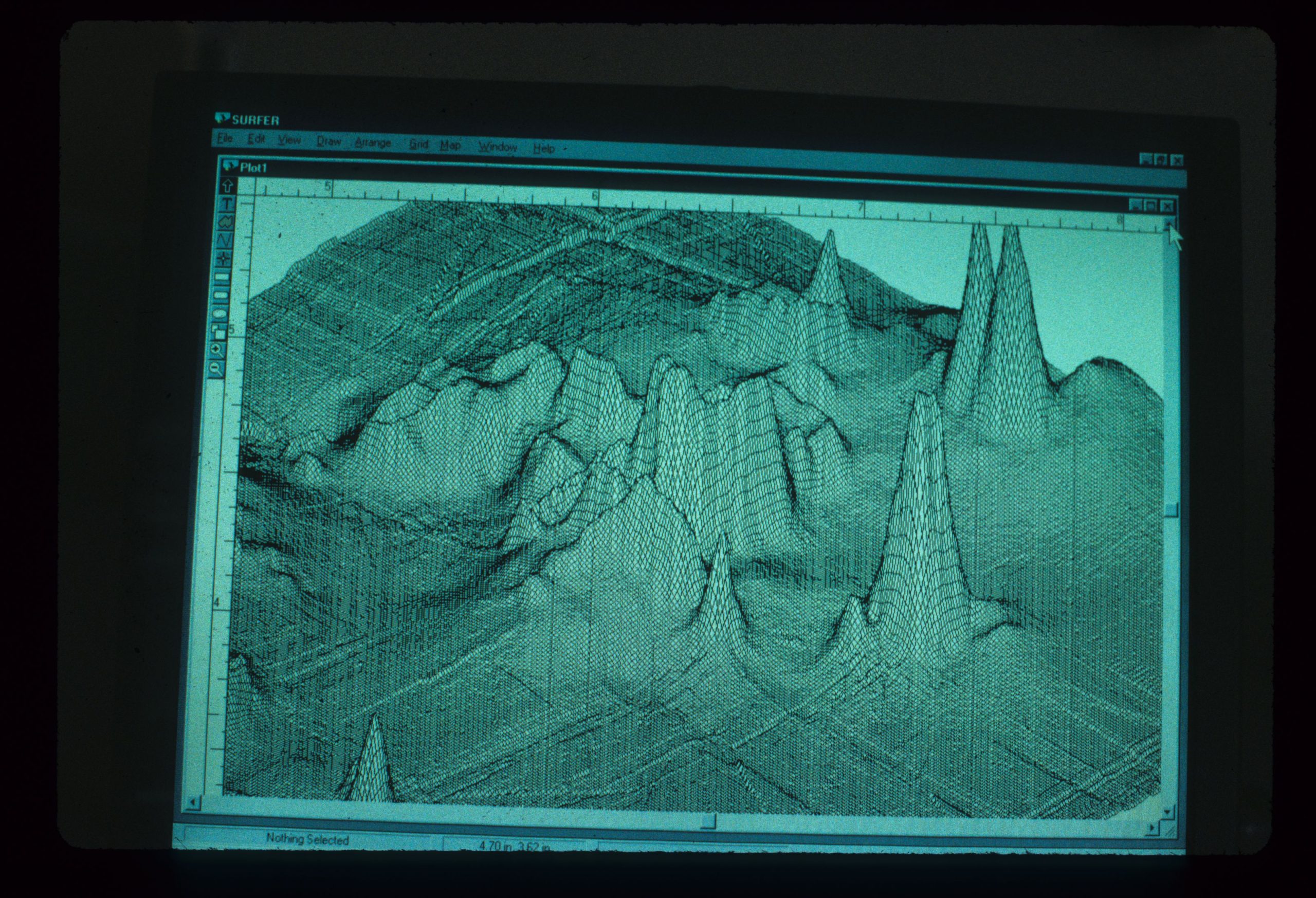Screen dimensions: 1316x898
Task: Minimize the Plot1 document window
Action: 1136,205
